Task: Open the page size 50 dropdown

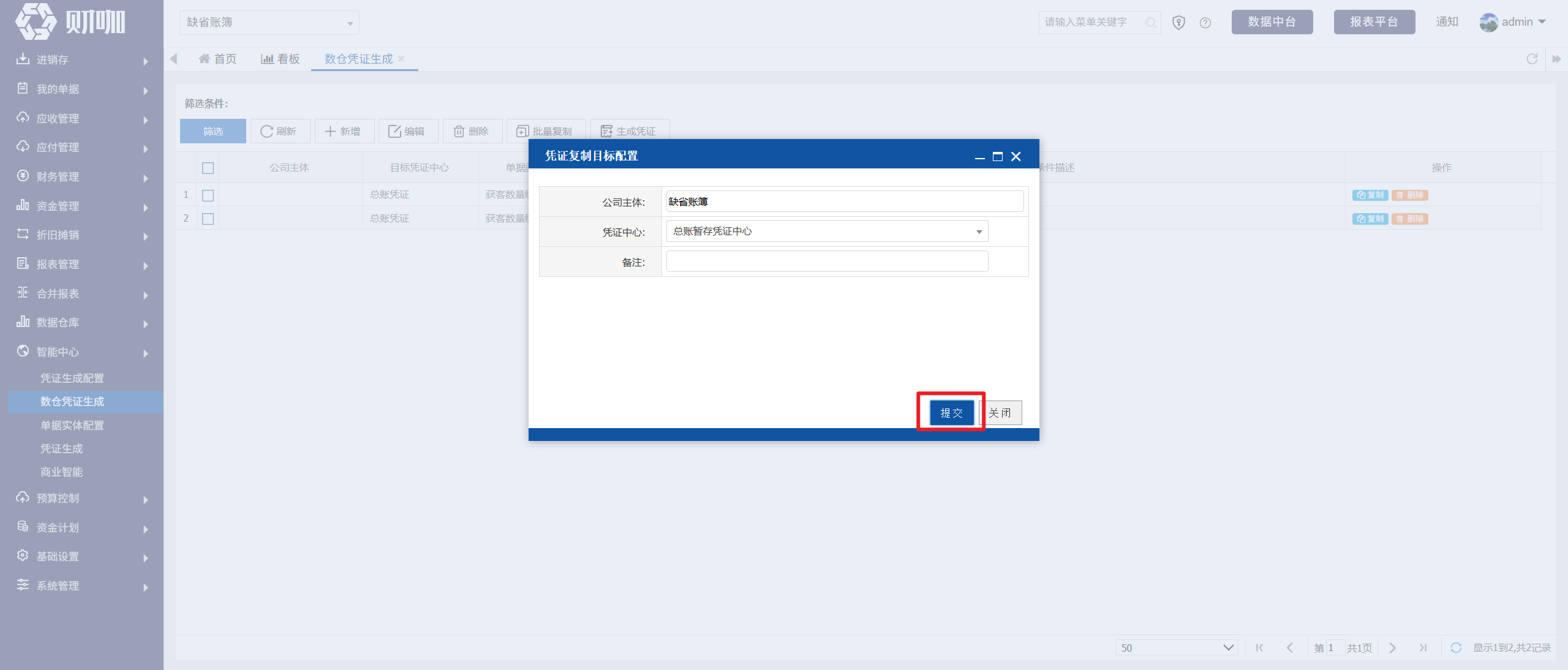Action: pos(1177,647)
